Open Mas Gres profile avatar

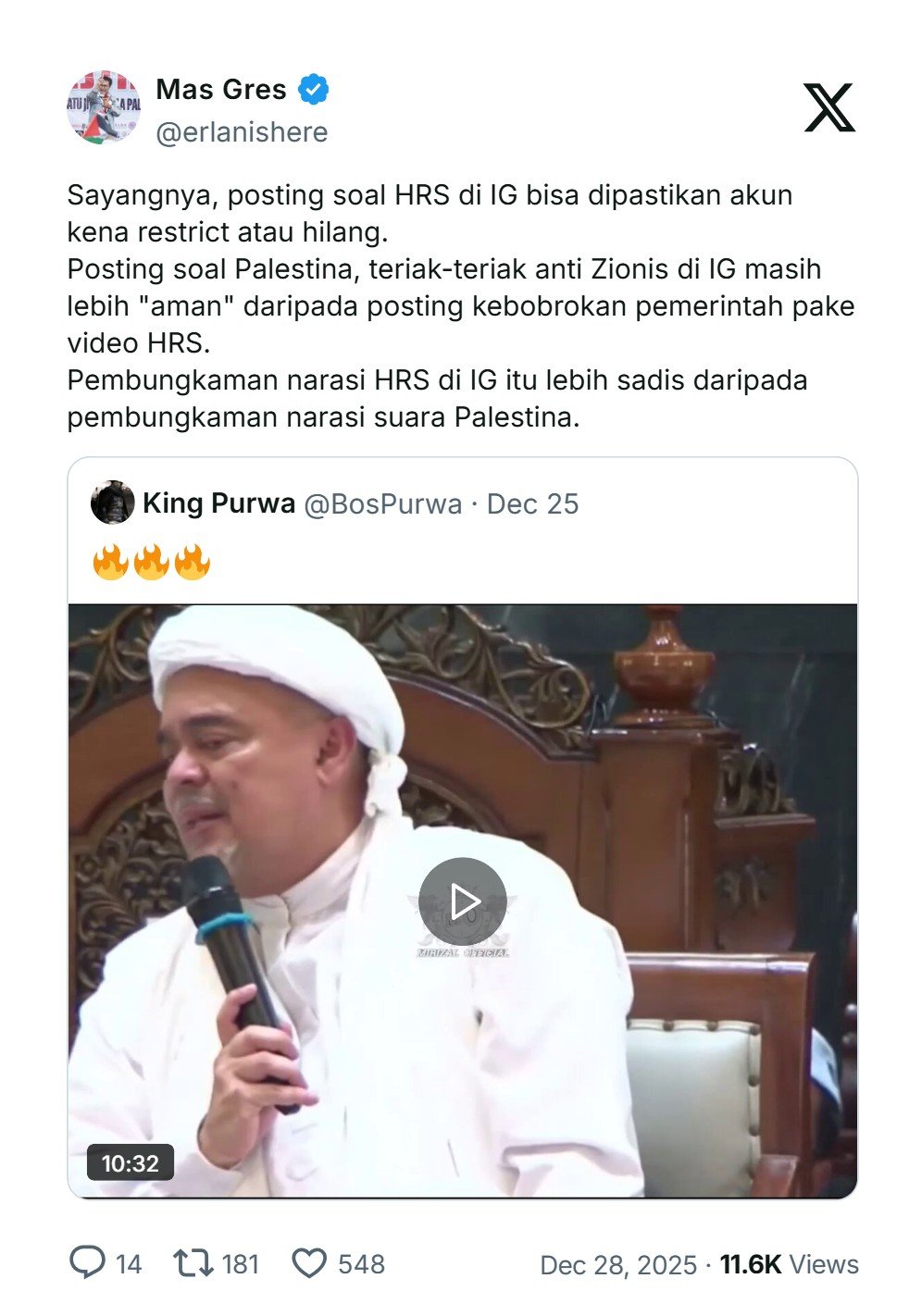(x=104, y=107)
